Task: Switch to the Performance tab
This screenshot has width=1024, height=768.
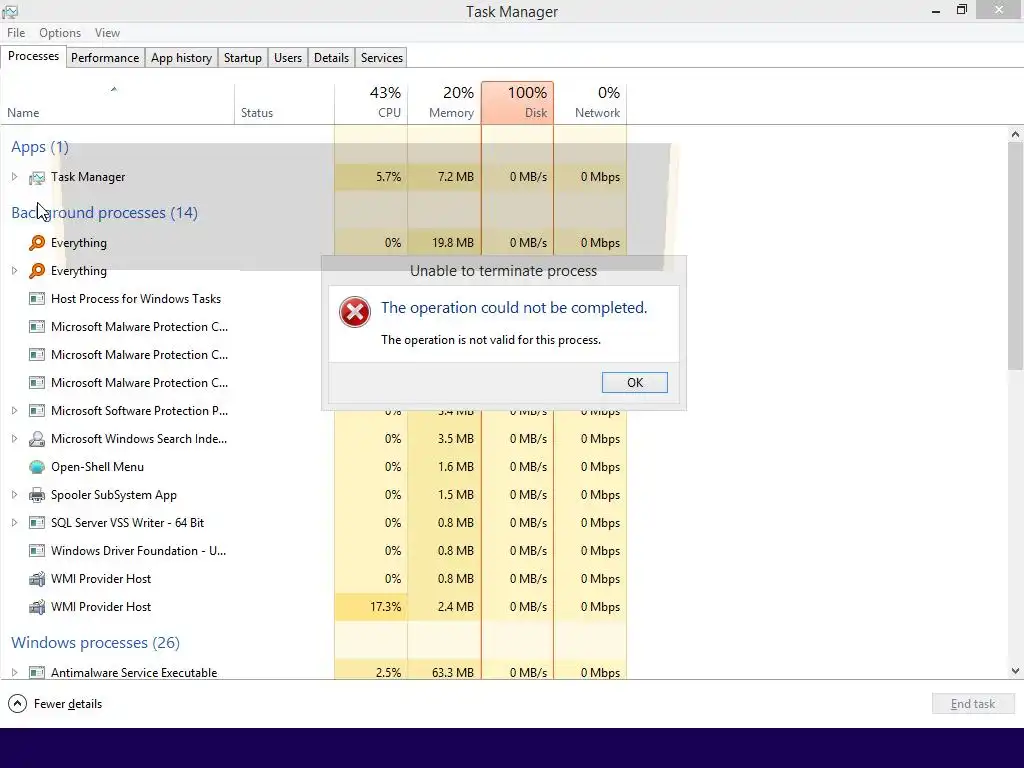Action: (105, 58)
